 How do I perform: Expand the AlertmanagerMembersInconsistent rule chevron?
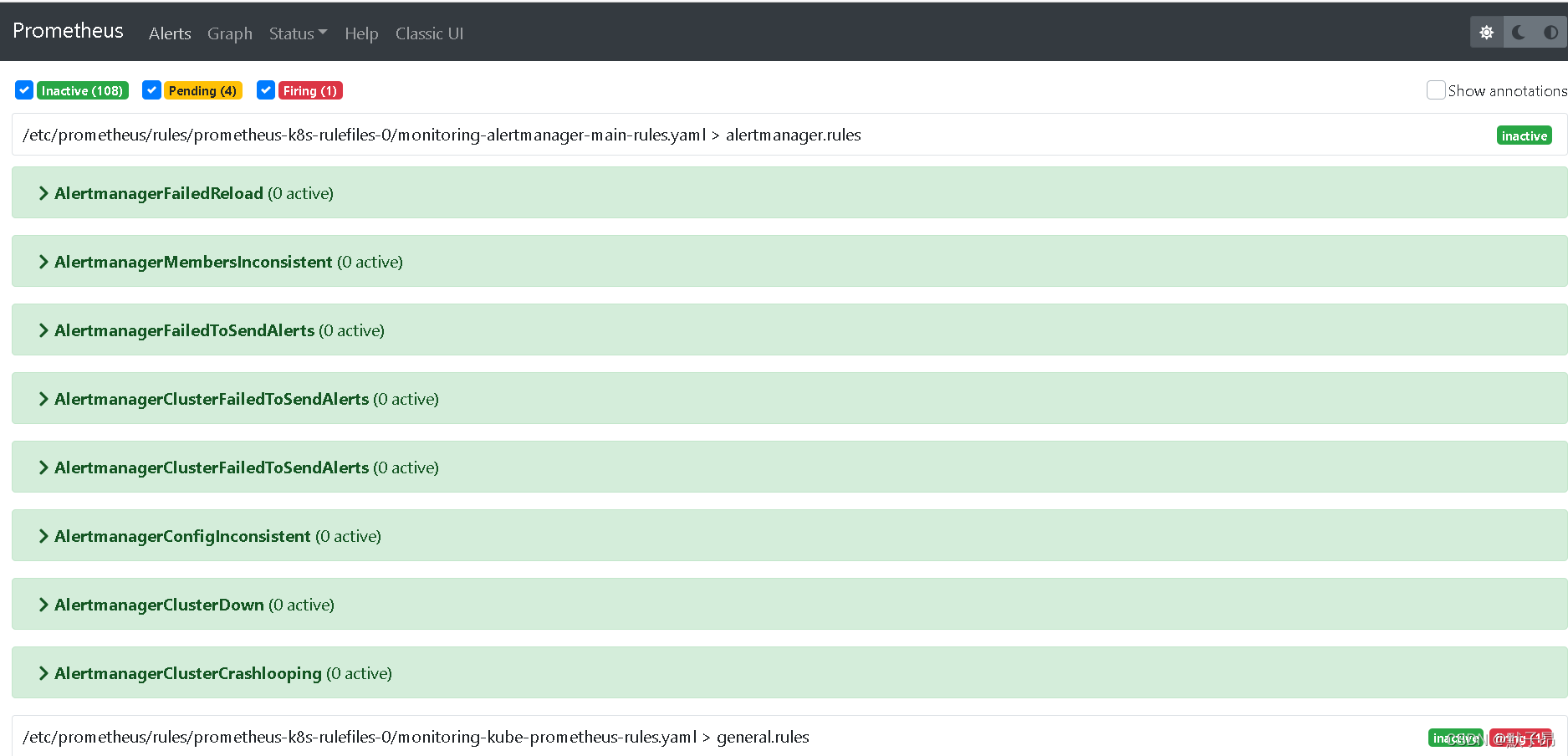pyautogui.click(x=43, y=262)
